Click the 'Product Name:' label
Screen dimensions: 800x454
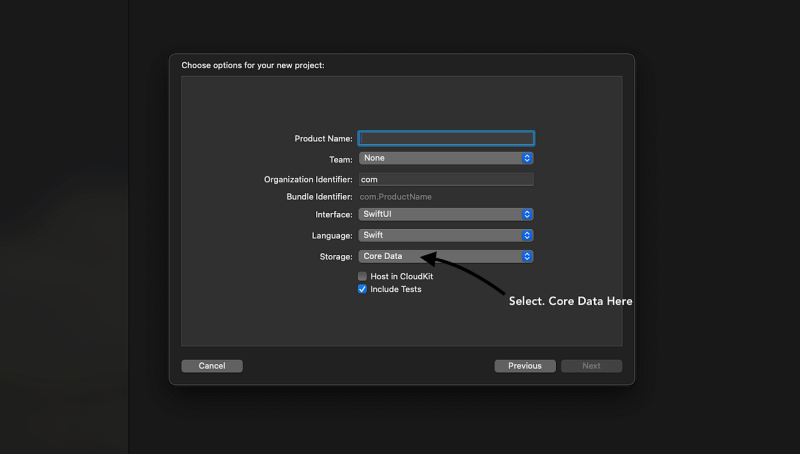coord(323,139)
